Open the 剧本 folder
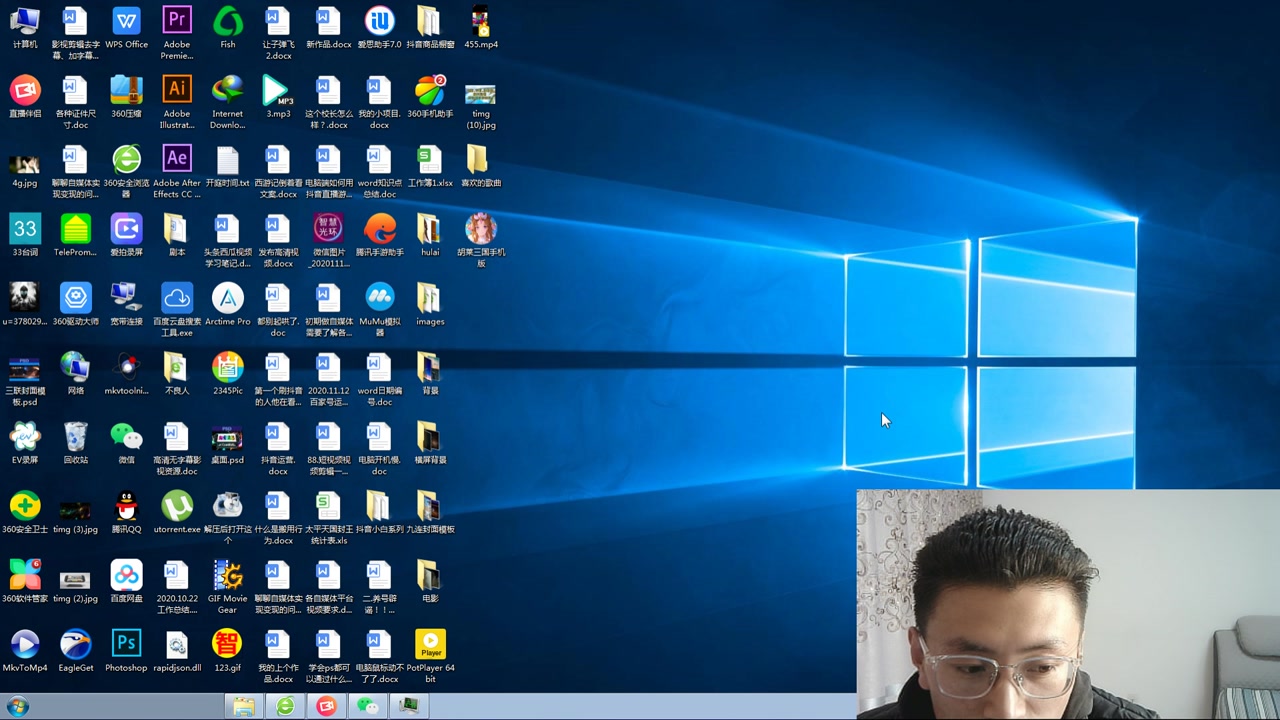This screenshot has height=720, width=1280. tap(177, 235)
